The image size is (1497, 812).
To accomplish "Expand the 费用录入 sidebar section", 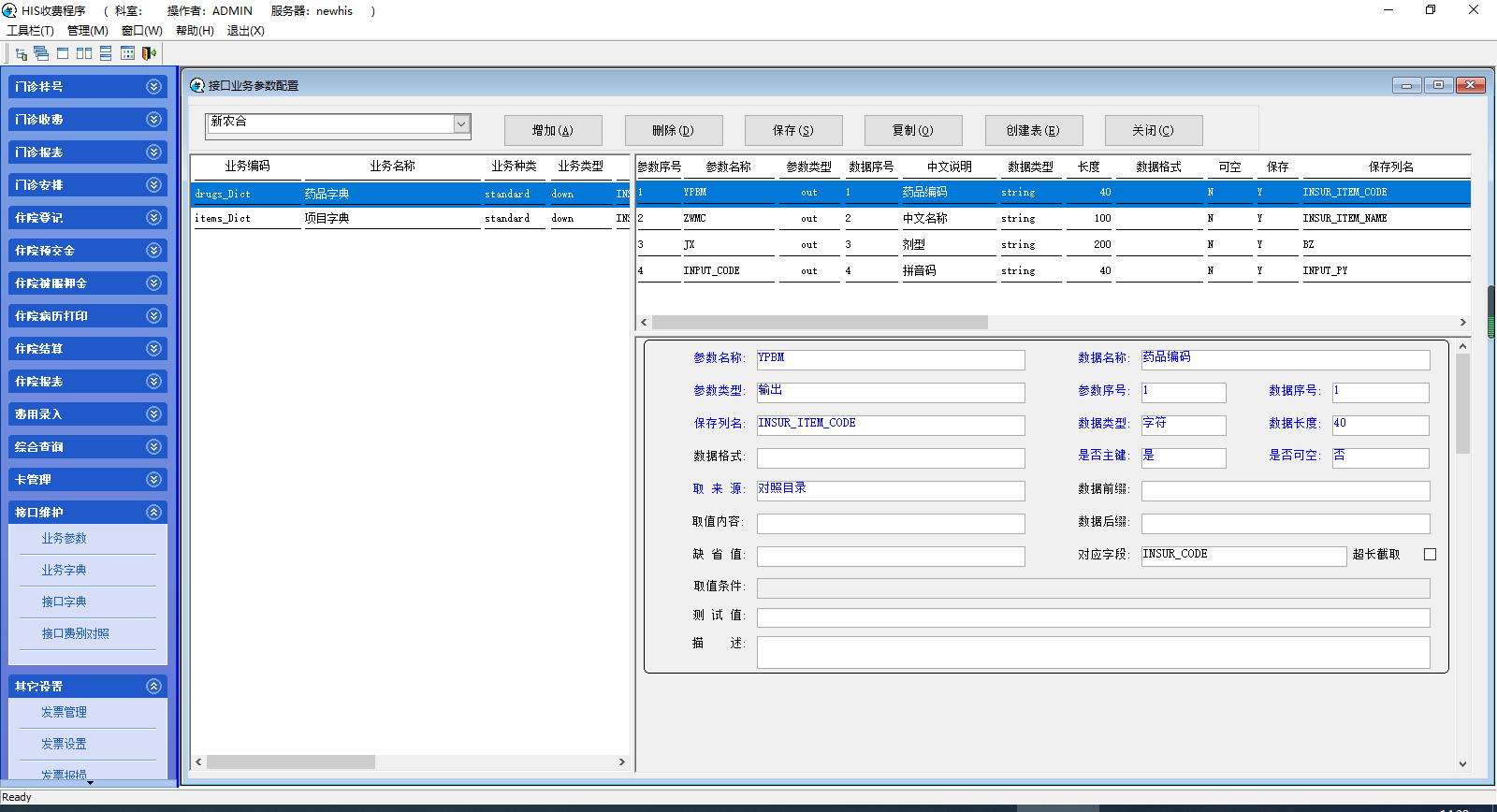I will (x=154, y=413).
